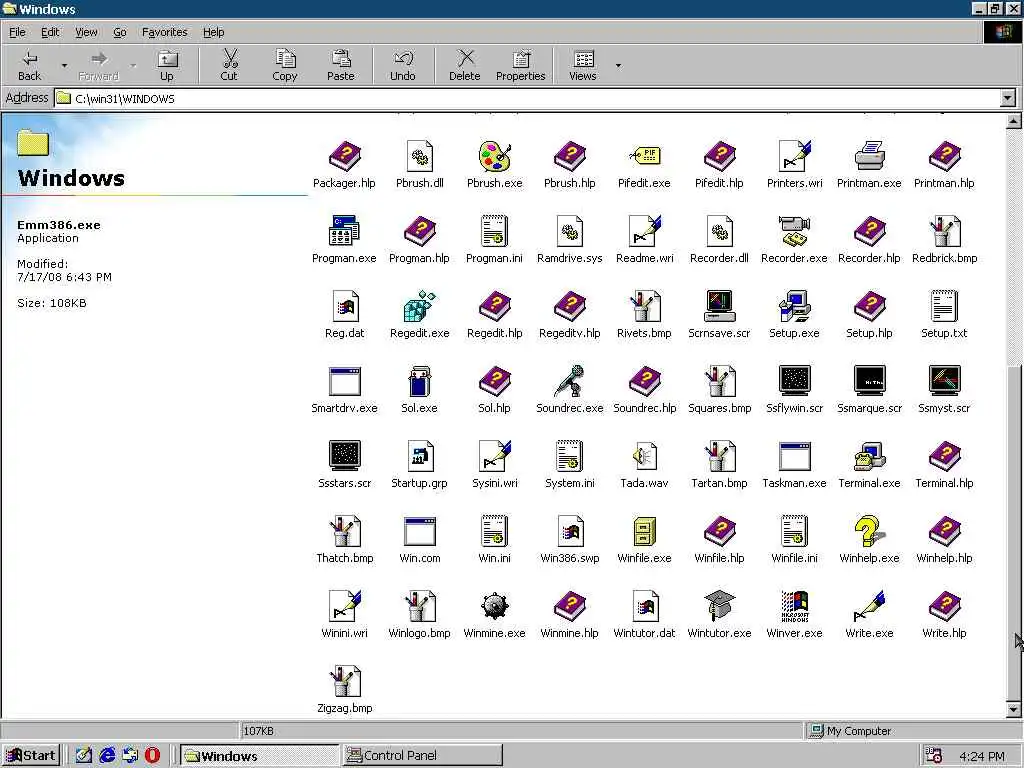The width and height of the screenshot is (1024, 768).
Task: Select the Tada.wav sound file icon
Action: tap(645, 456)
